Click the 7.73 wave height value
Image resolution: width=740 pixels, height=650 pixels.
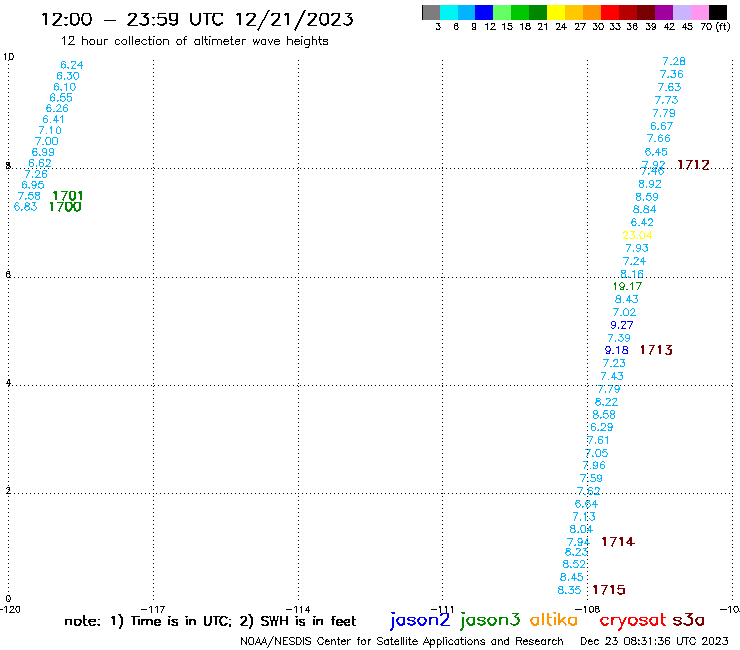(666, 100)
